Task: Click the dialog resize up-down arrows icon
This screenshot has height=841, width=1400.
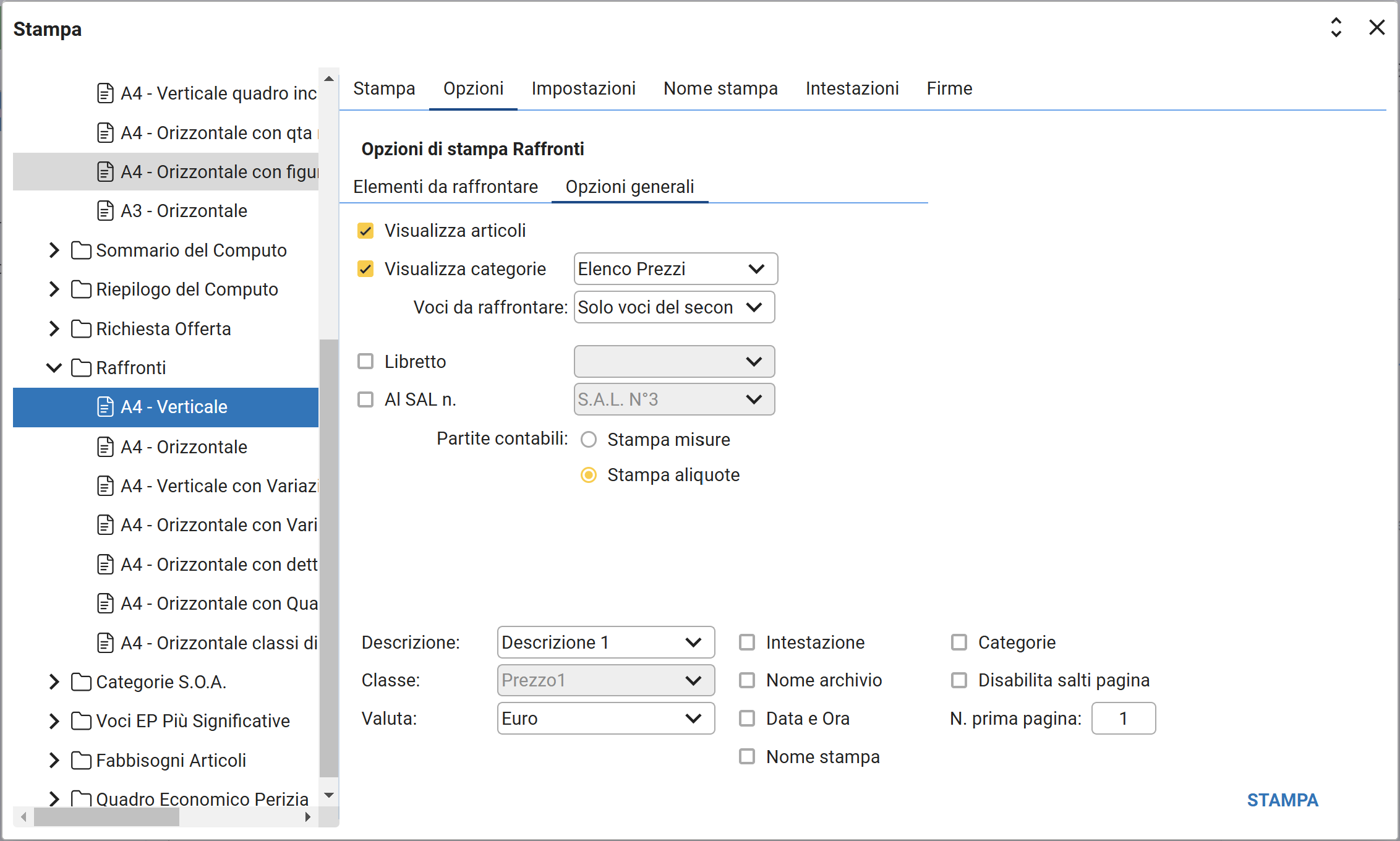Action: point(1336,28)
